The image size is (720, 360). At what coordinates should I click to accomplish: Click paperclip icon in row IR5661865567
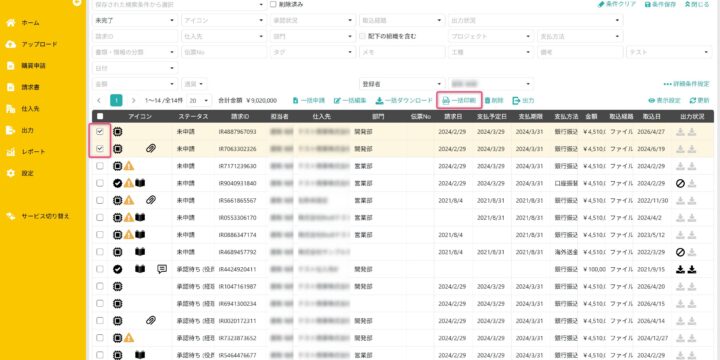click(151, 200)
